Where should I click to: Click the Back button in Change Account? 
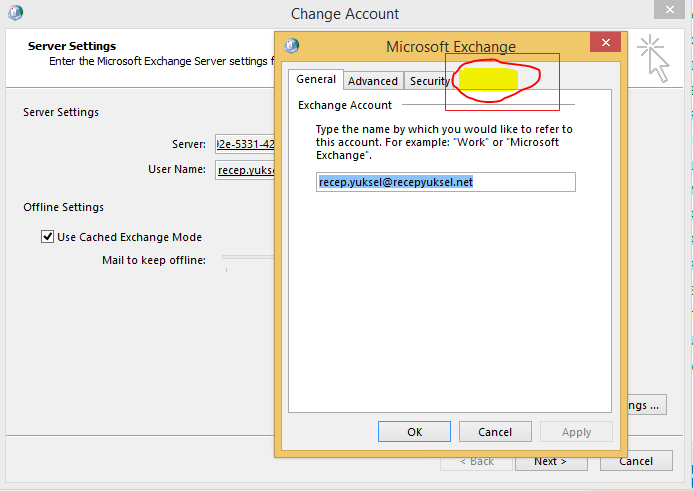pos(476,461)
